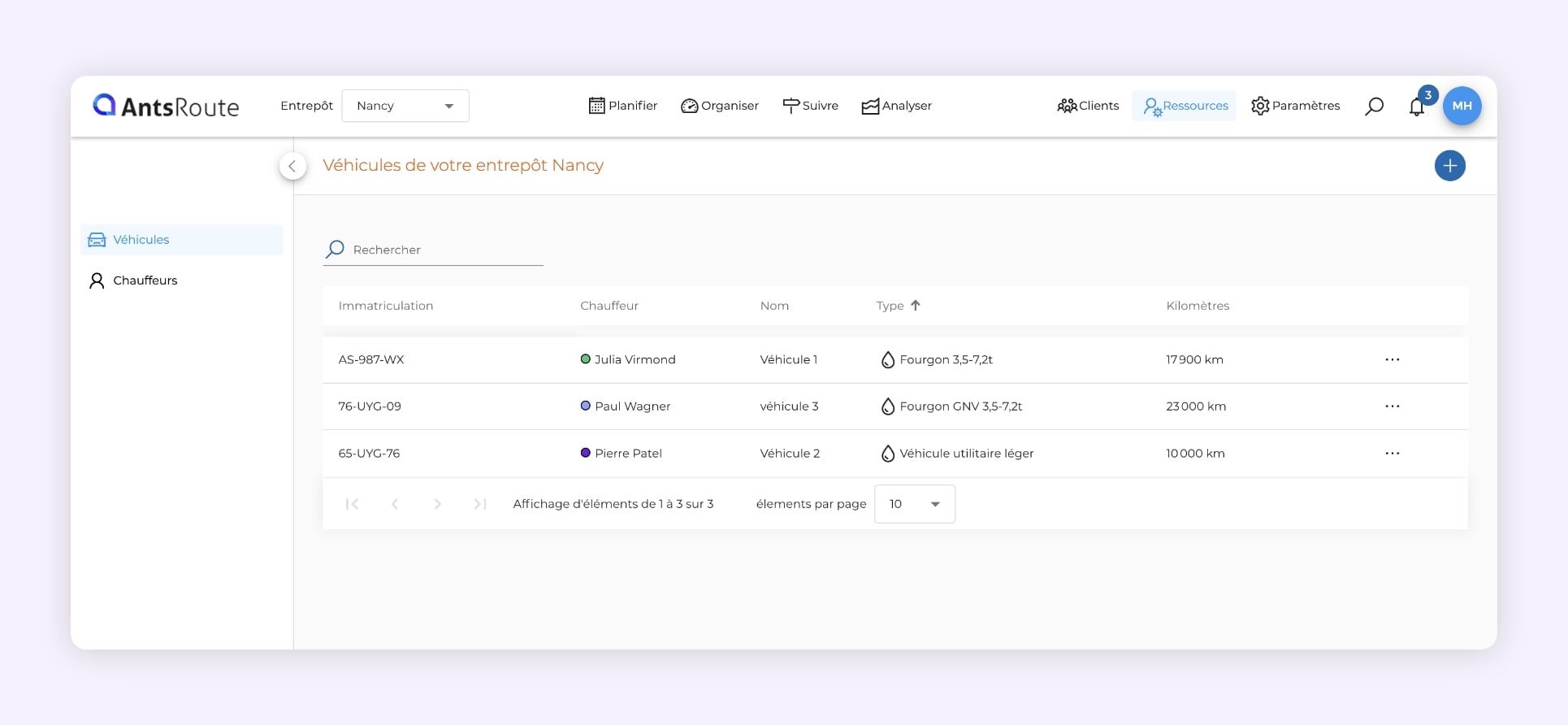Click the Analyser navigation link
1568x726 pixels.
pos(896,106)
